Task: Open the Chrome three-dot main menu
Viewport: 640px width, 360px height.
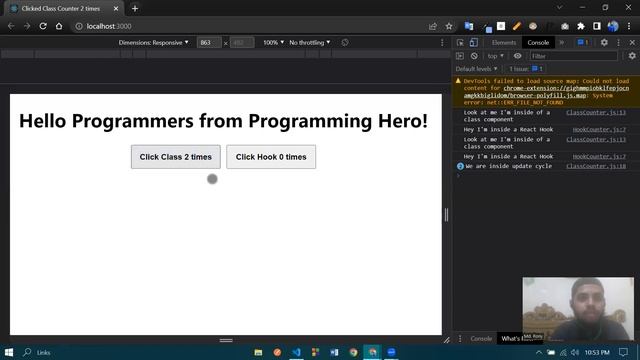Action: click(629, 26)
